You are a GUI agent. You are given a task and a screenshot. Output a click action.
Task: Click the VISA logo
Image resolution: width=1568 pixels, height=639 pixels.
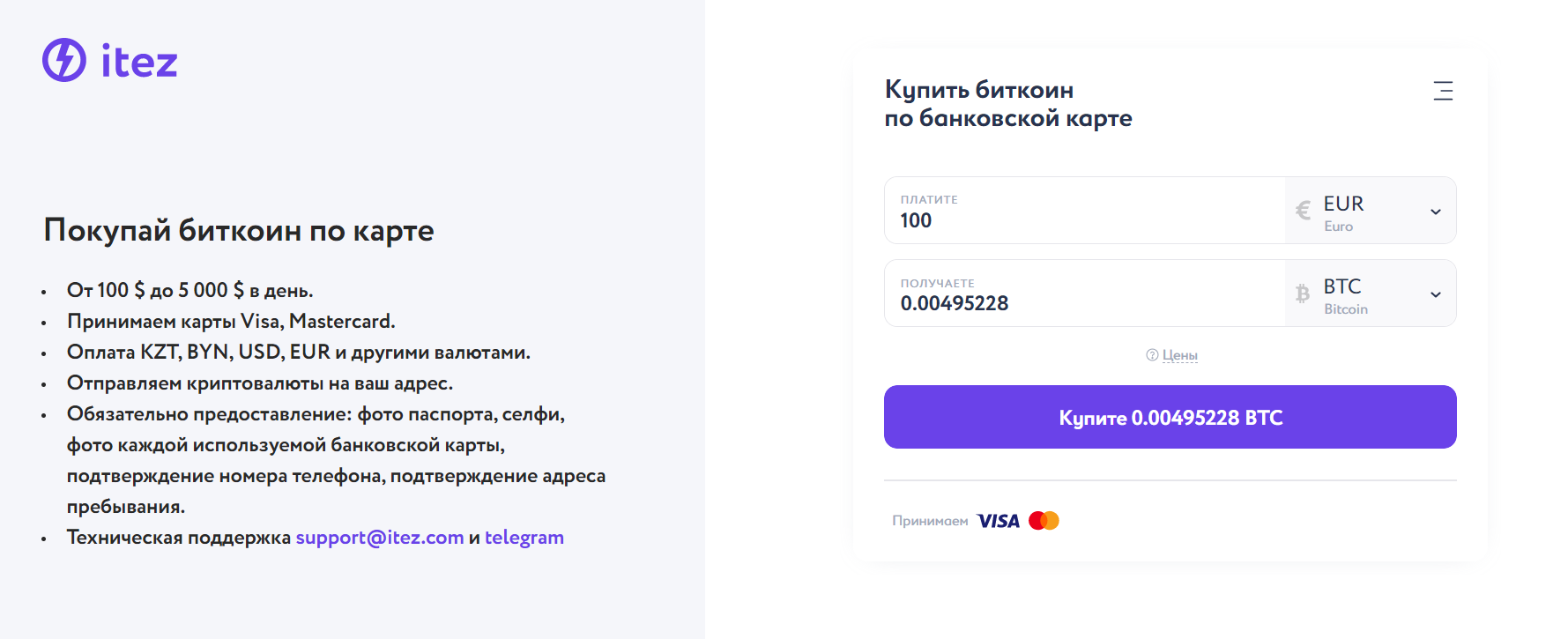click(999, 521)
